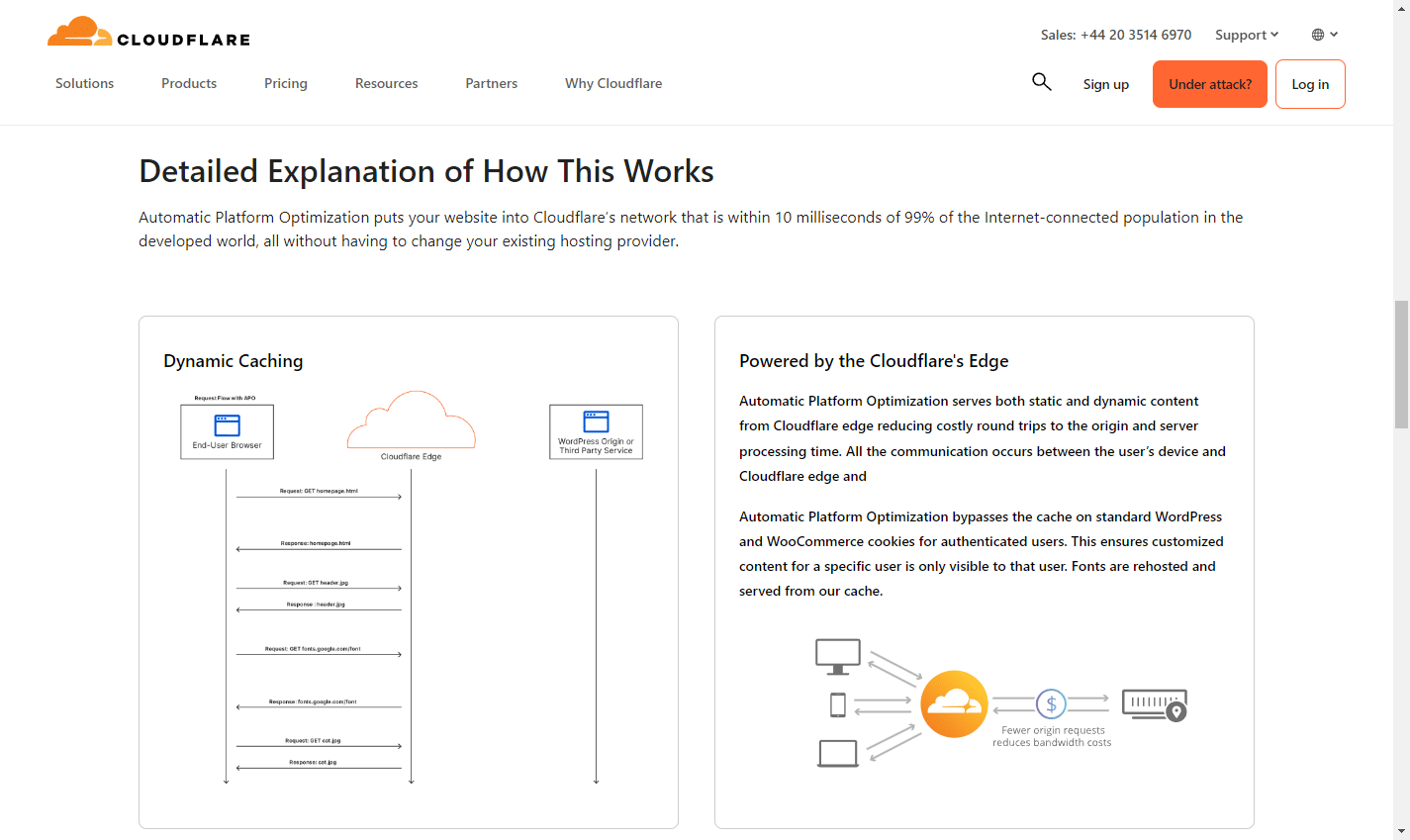Screen dimensions: 1410x840
Task: Click the smartphone icon in the edge diagram
Action: (x=837, y=703)
